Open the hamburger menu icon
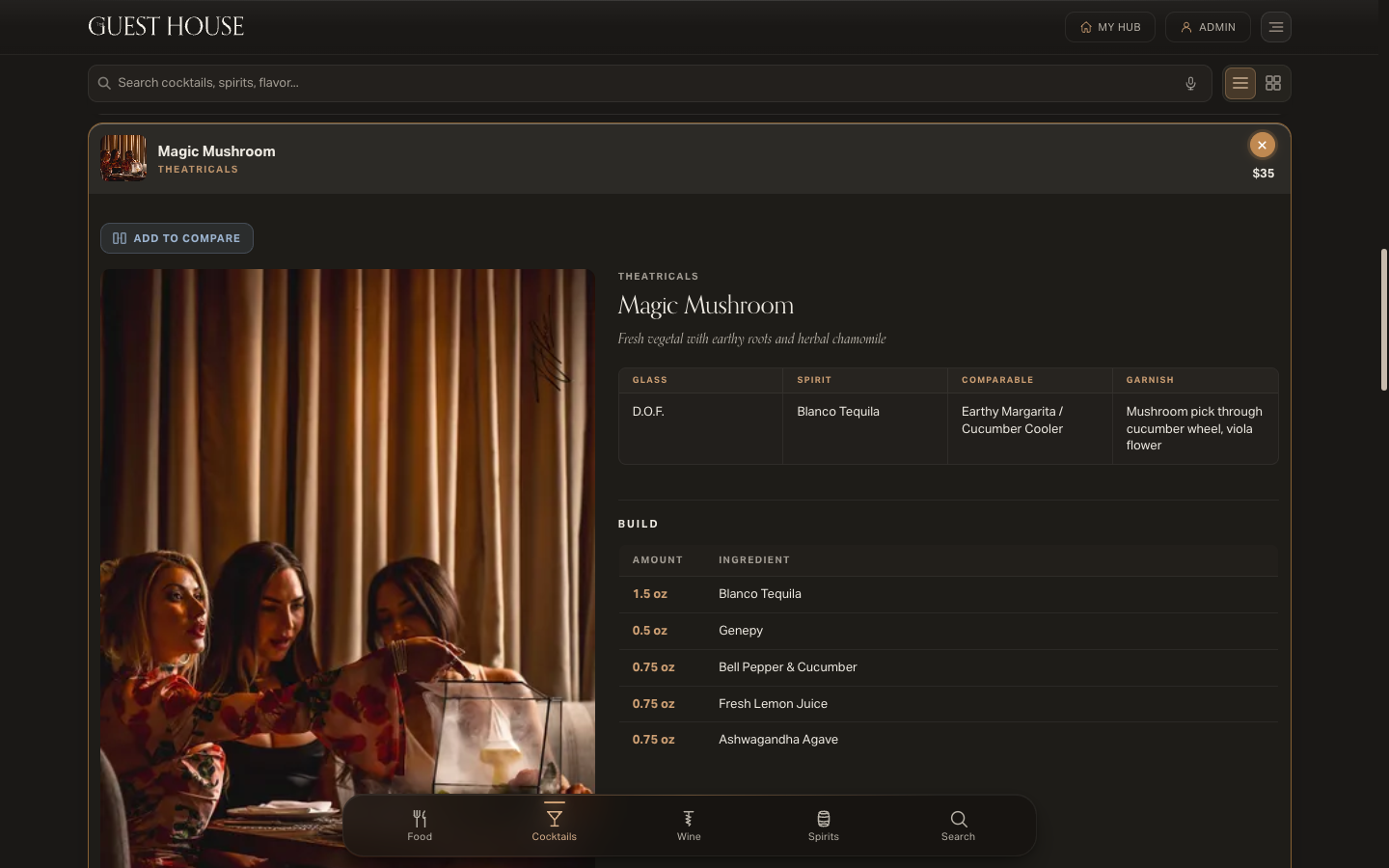This screenshot has height=868, width=1389. (1275, 27)
